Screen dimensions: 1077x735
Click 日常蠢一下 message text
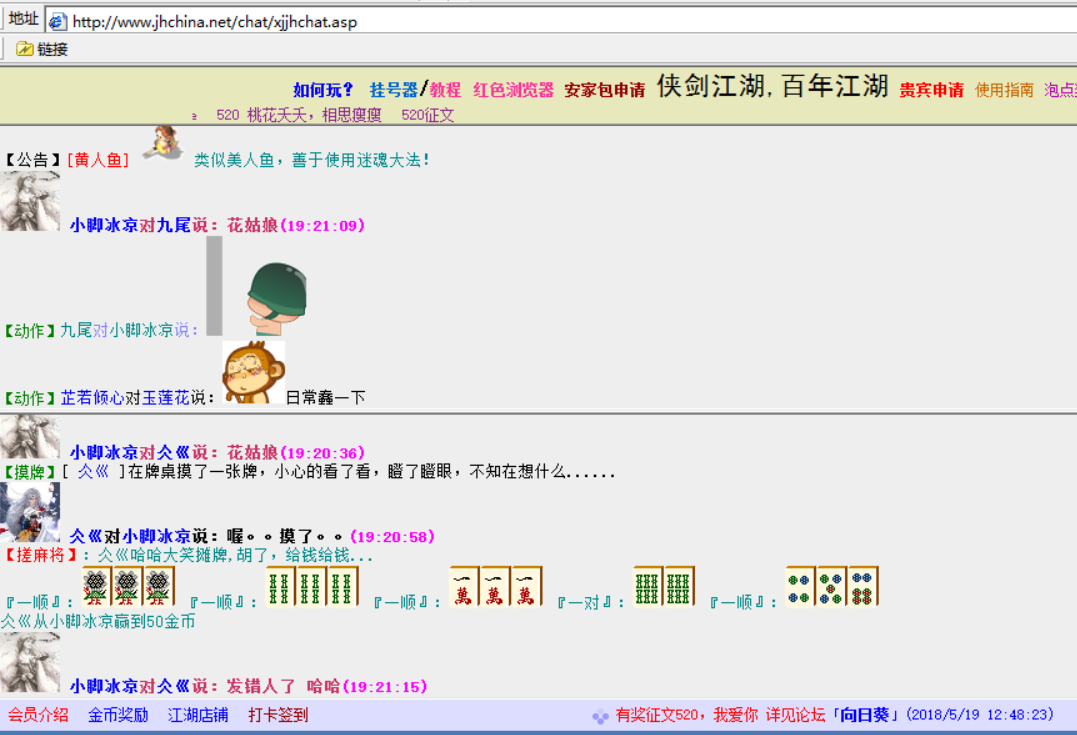tap(326, 398)
